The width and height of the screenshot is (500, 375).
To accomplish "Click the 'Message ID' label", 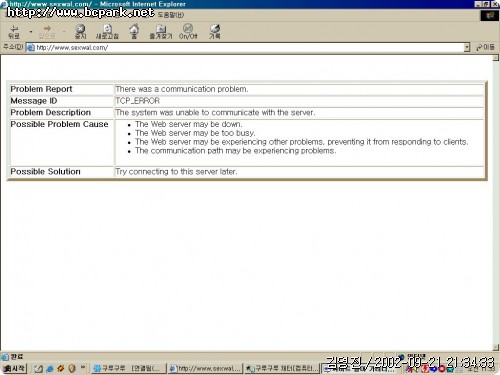I will tap(34, 101).
